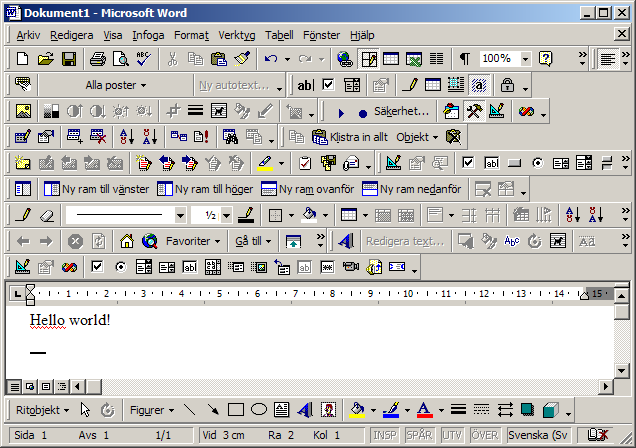The width and height of the screenshot is (636, 448).
Task: Show paragraph marks pilcrow icon
Action: pos(465,59)
